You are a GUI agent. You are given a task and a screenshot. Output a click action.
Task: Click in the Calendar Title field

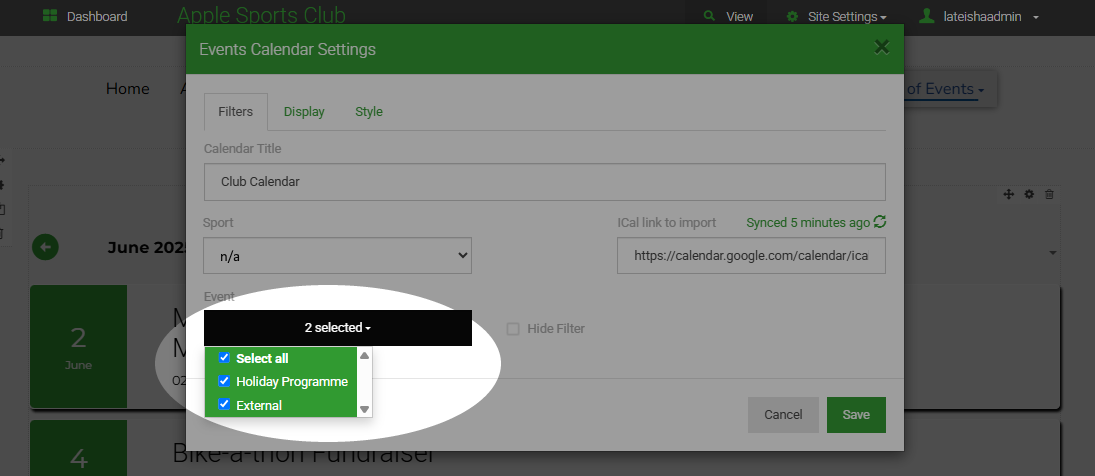[x=544, y=182]
